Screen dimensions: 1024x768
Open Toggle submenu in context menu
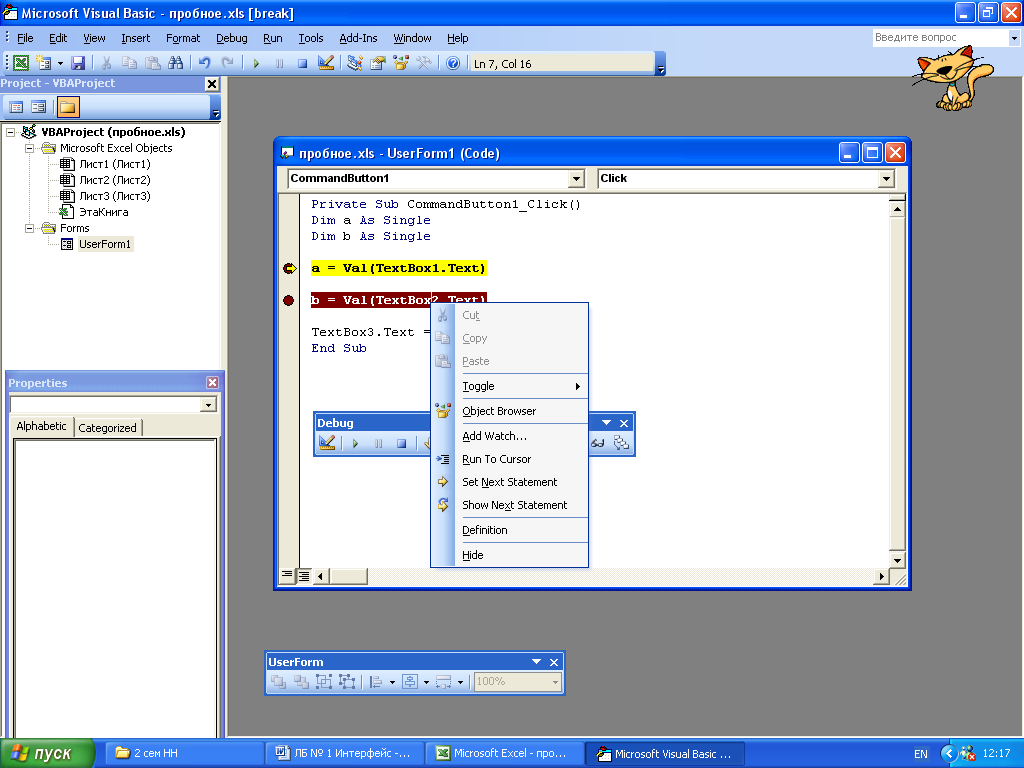pos(509,386)
